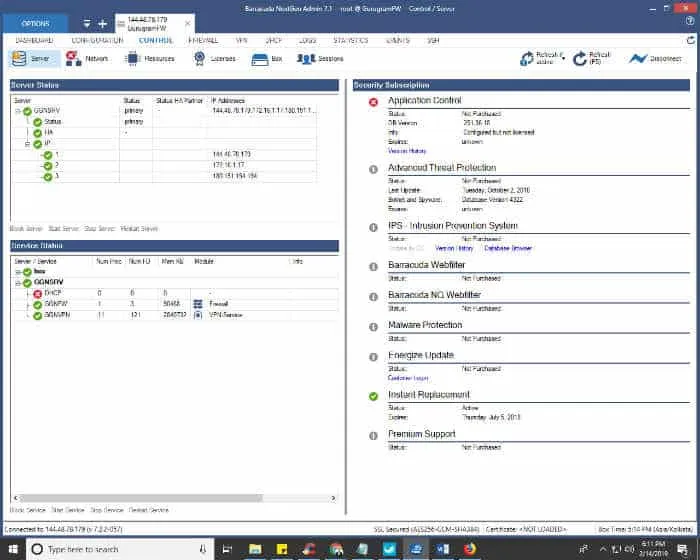Click the Advanced Threat Protection info icon

[373, 169]
